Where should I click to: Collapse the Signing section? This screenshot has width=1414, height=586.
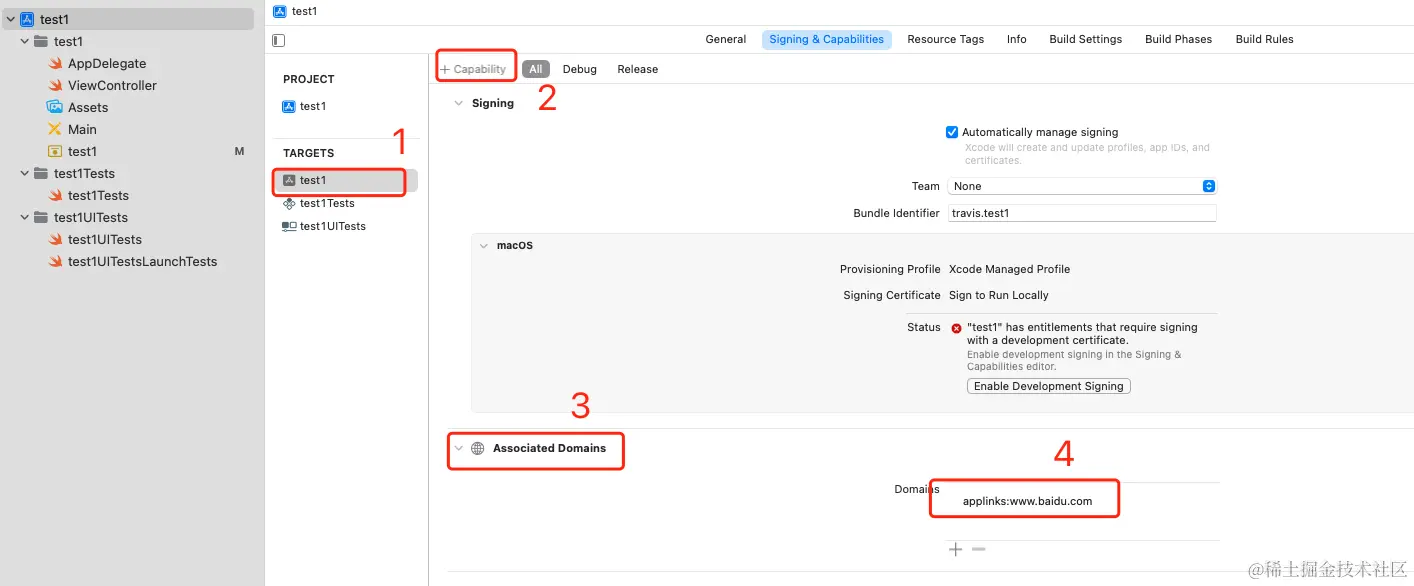point(459,103)
